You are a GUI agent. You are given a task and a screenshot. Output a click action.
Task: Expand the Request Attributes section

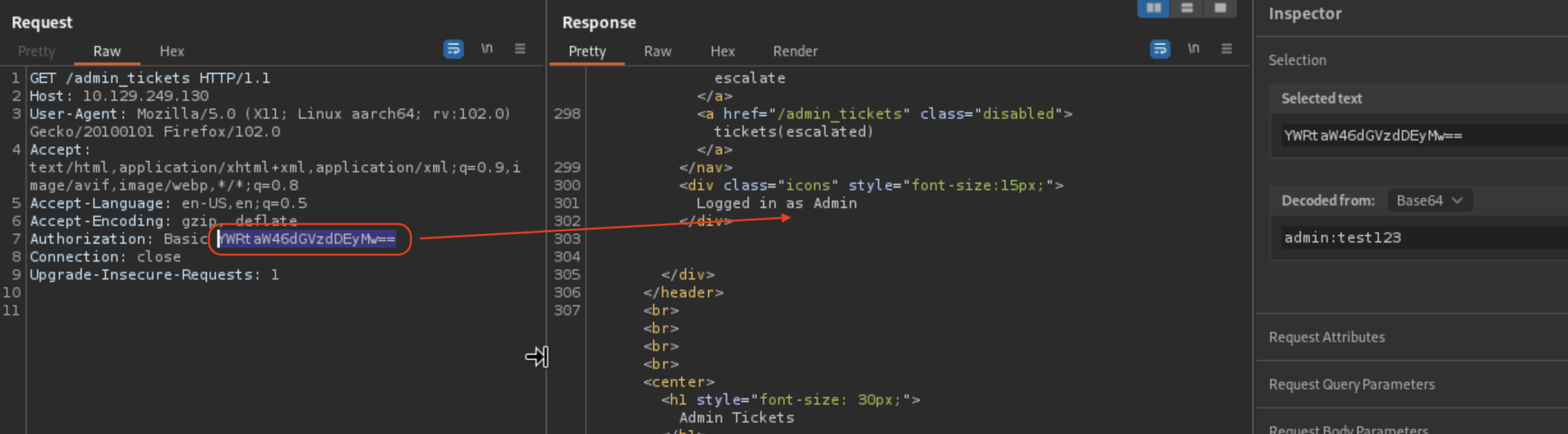point(1326,337)
